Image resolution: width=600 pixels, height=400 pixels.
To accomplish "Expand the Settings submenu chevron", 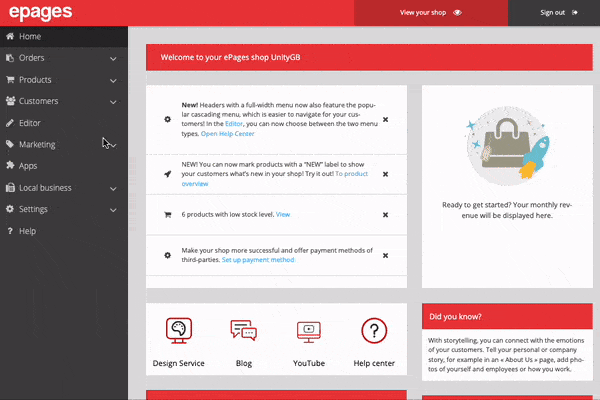I will [113, 210].
